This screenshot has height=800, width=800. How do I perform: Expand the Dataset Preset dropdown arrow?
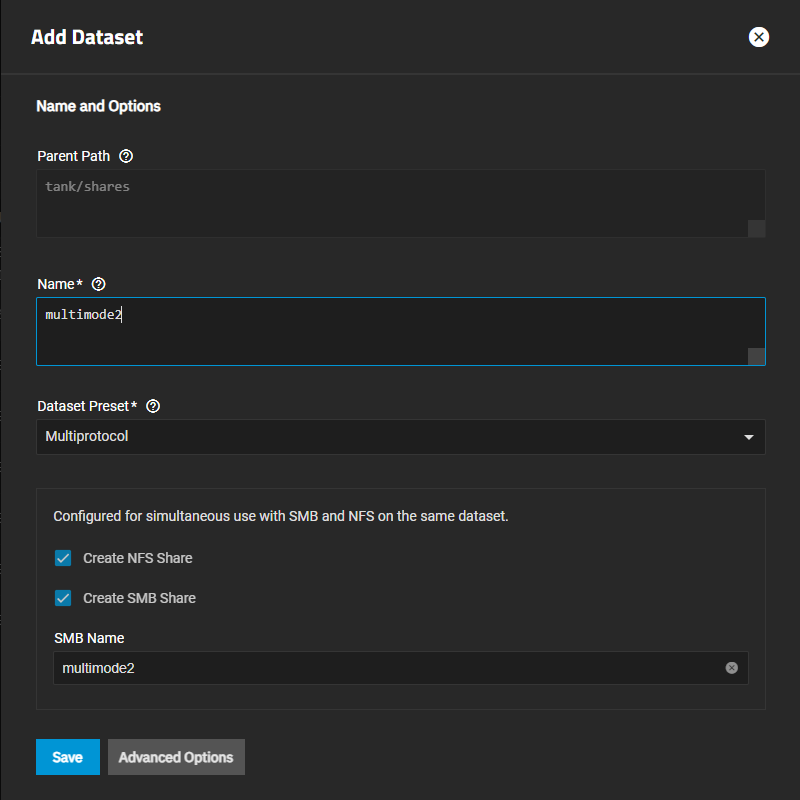pyautogui.click(x=748, y=437)
